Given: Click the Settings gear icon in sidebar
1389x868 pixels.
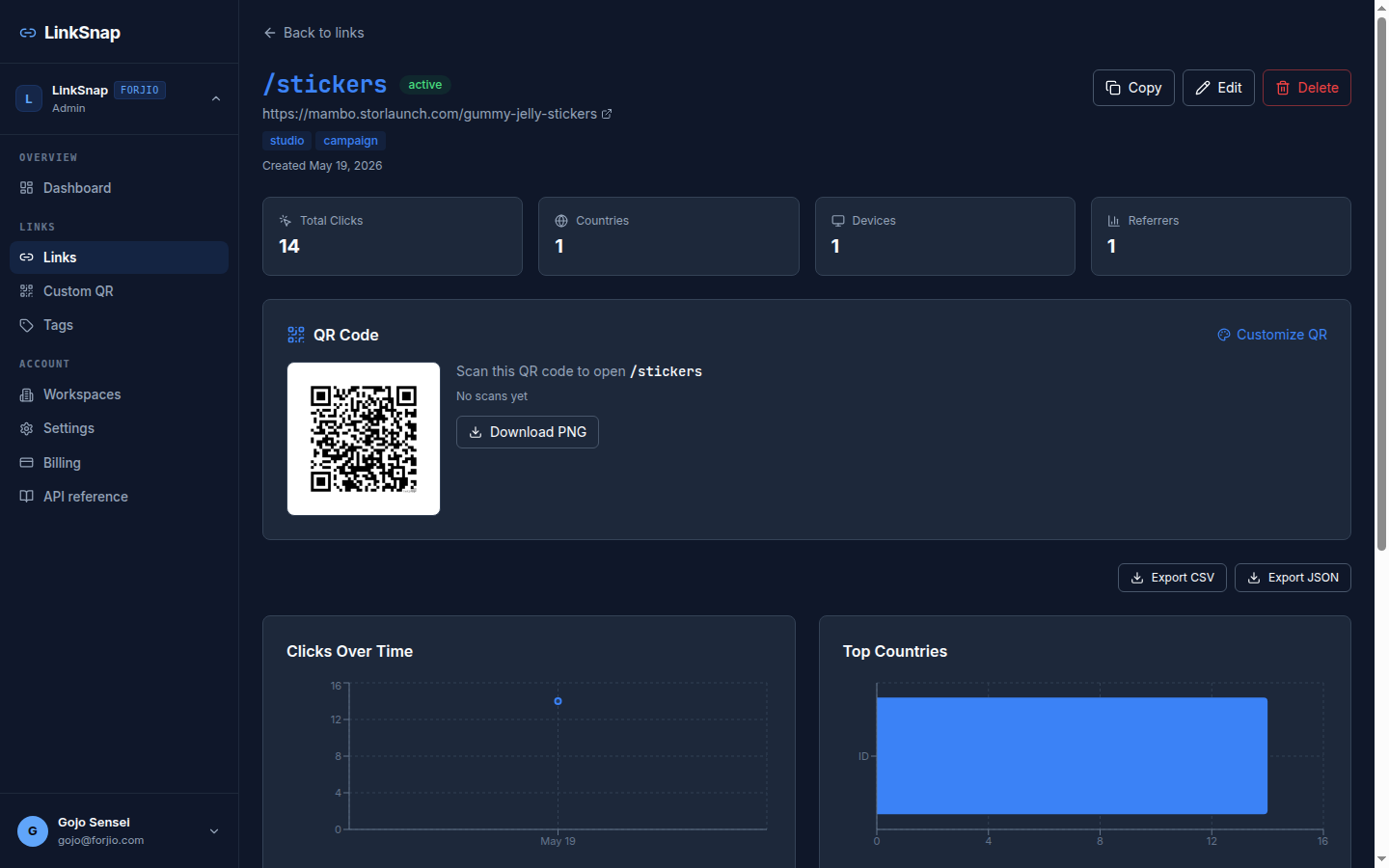Looking at the screenshot, I should tap(27, 428).
